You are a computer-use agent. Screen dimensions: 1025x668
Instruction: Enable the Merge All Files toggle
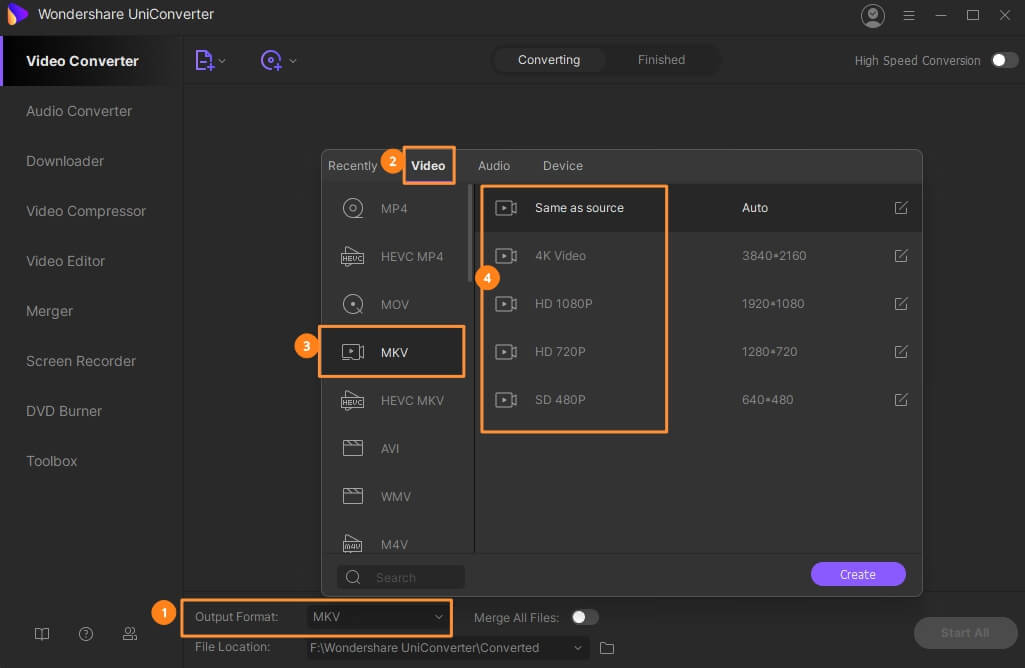(584, 617)
